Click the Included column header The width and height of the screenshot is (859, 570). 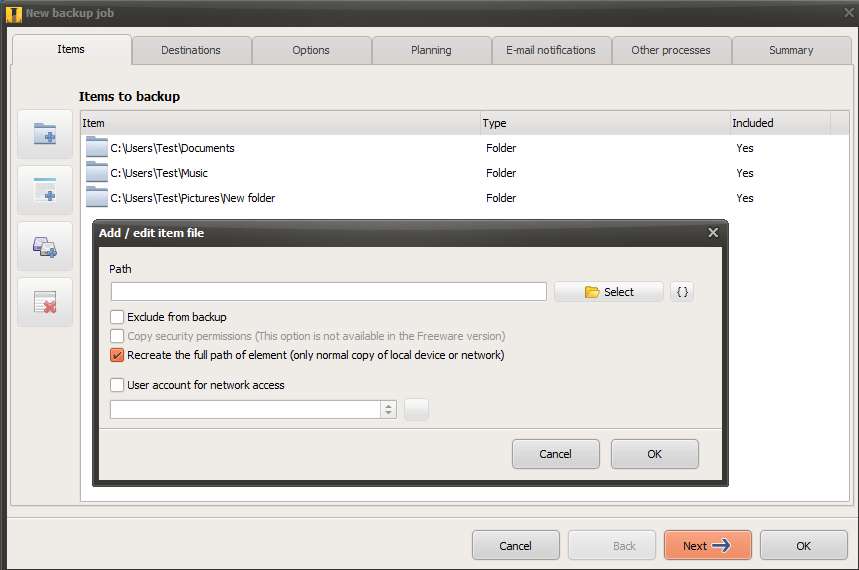tap(780, 123)
